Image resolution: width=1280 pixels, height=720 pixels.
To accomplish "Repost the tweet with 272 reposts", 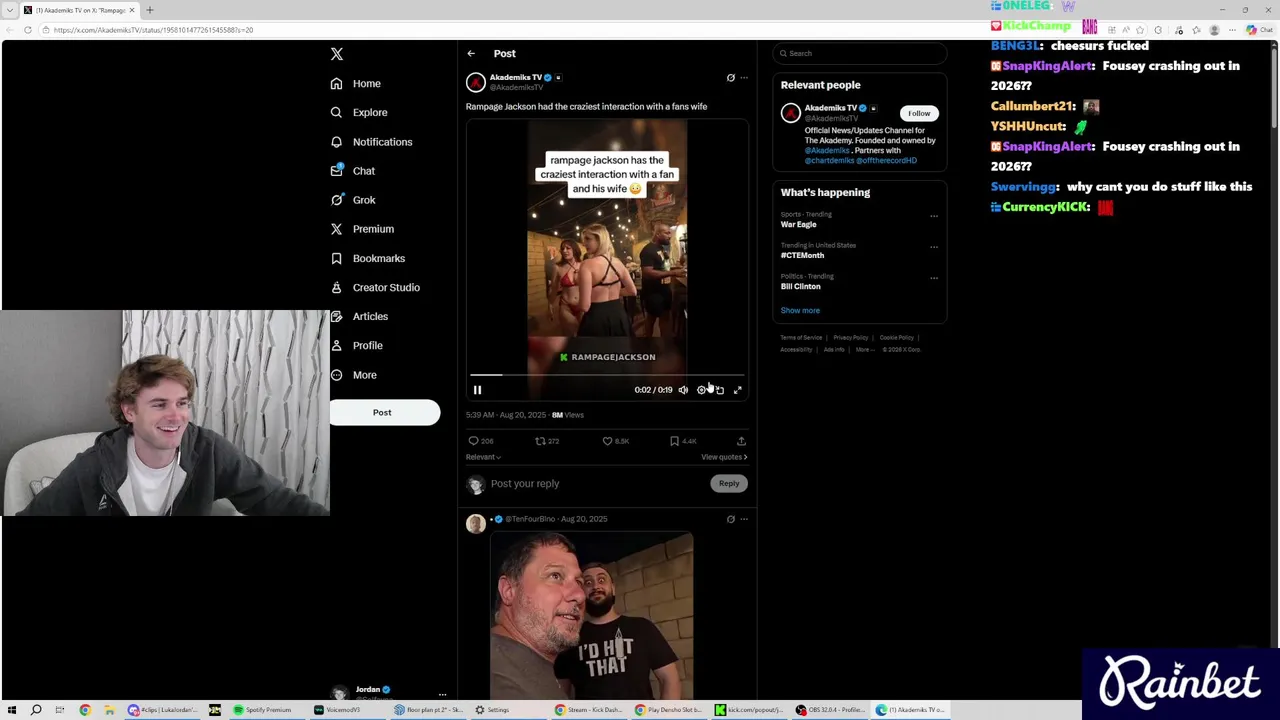I will click(546, 441).
